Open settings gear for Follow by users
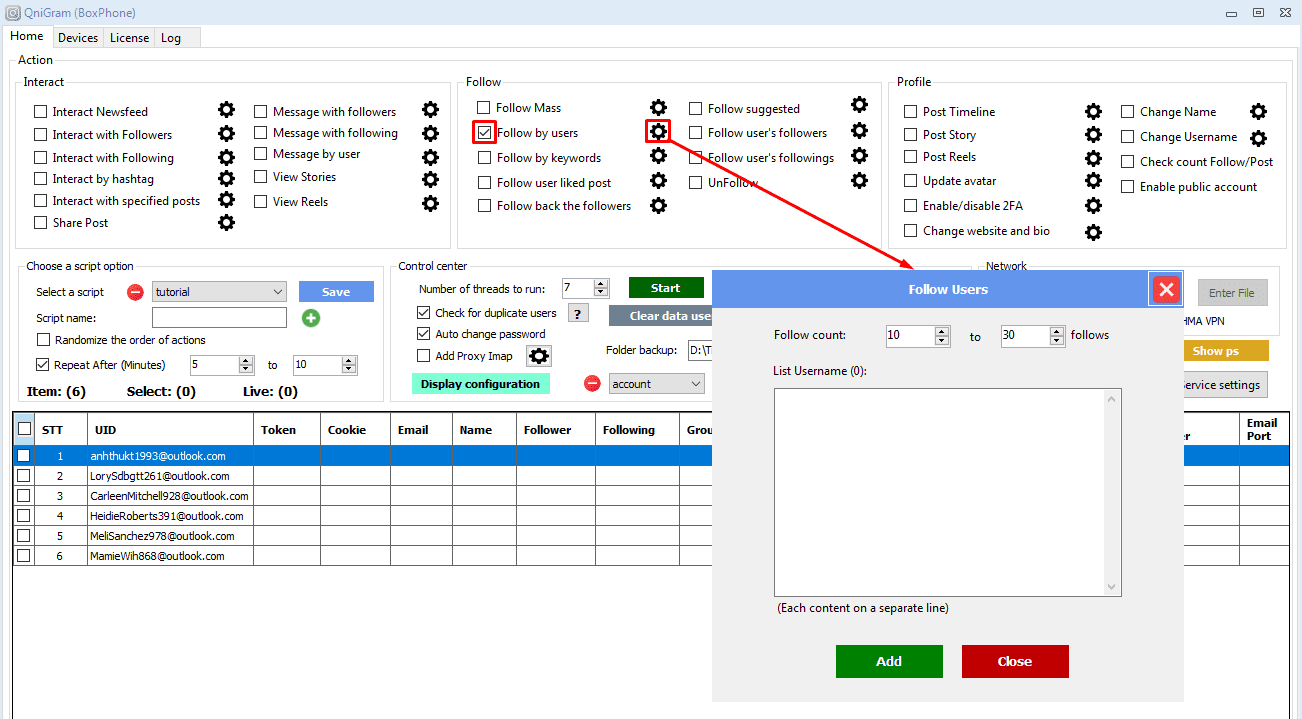Image resolution: width=1302 pixels, height=719 pixels. tap(658, 132)
